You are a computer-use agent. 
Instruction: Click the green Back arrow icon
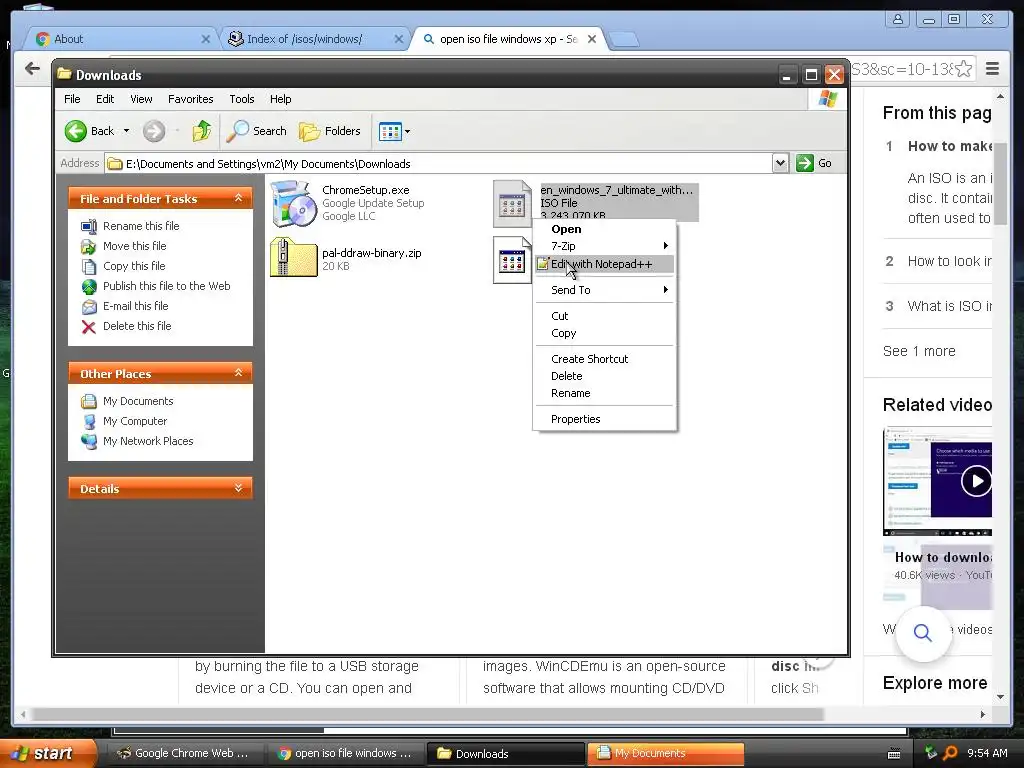(x=76, y=131)
